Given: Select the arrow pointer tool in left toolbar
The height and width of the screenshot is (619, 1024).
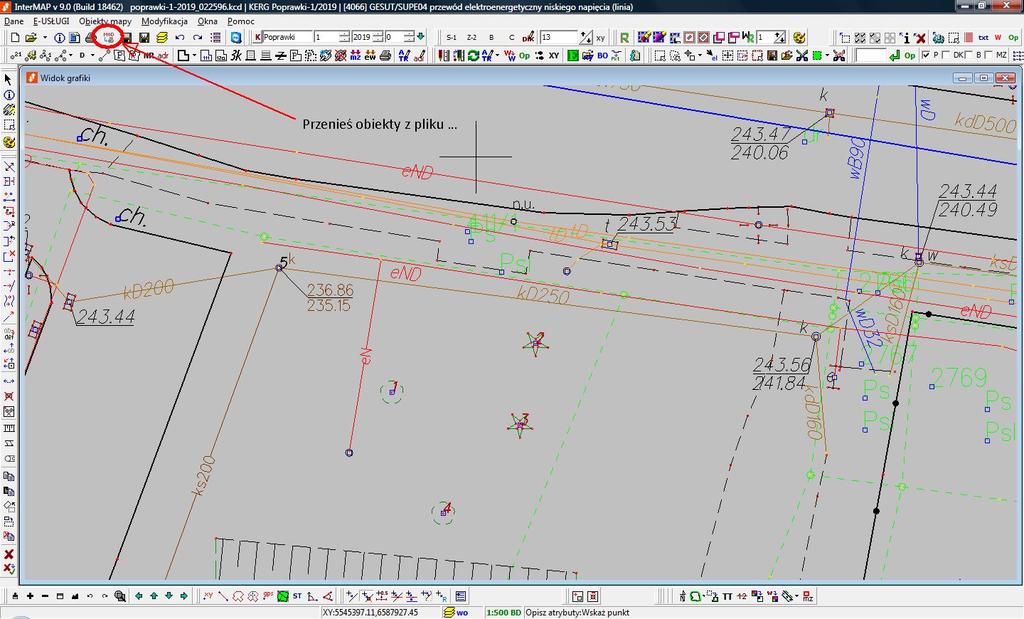Looking at the screenshot, I should [x=8, y=79].
